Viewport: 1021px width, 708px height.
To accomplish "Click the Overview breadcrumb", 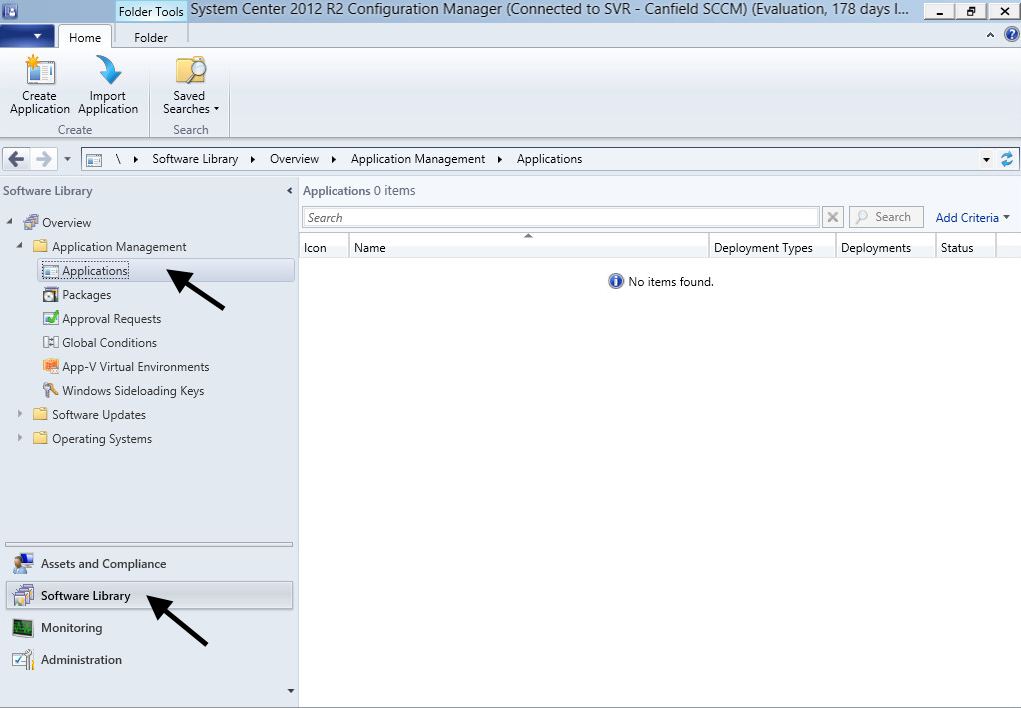I will click(294, 159).
